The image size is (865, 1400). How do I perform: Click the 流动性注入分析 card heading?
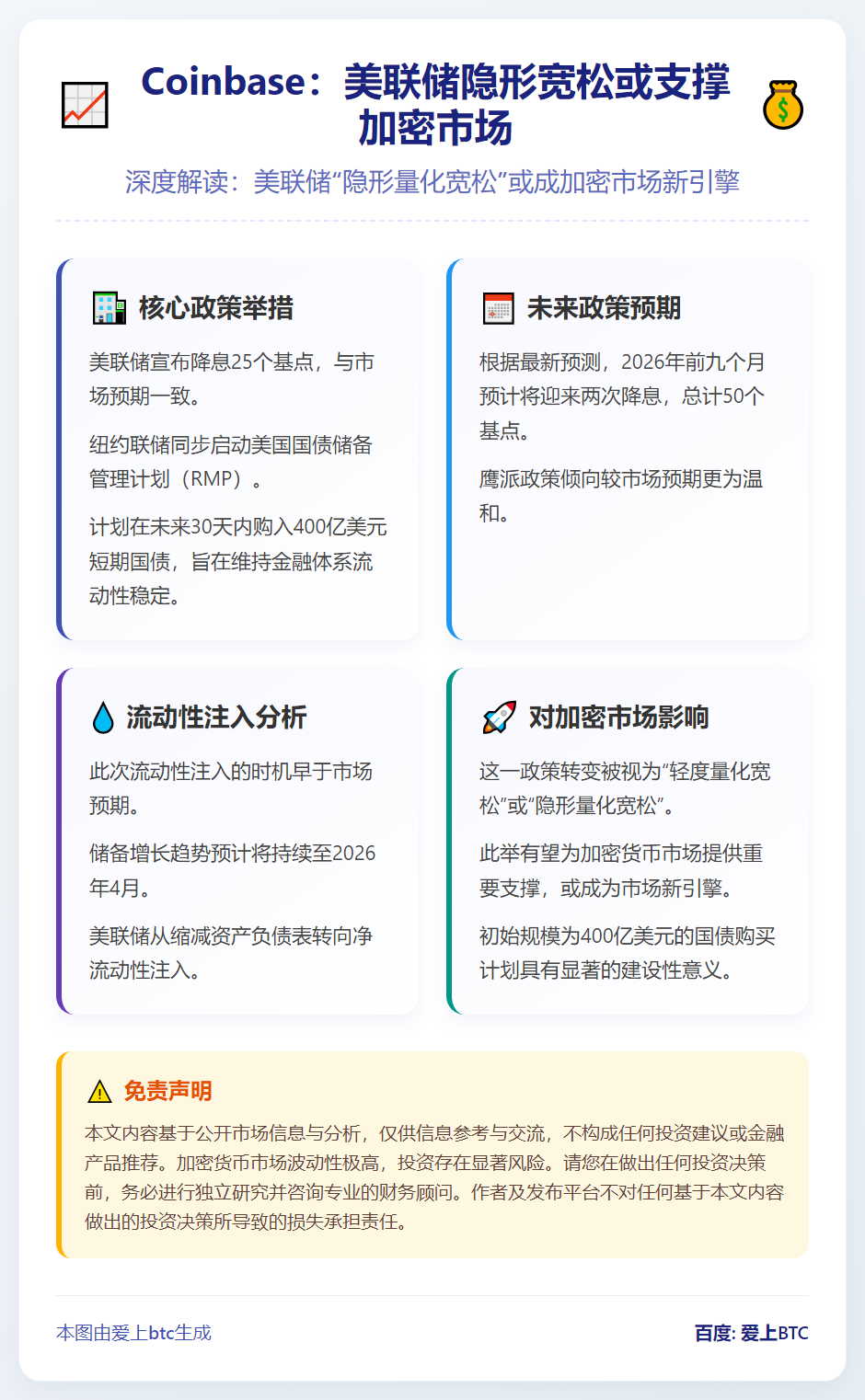click(x=216, y=717)
